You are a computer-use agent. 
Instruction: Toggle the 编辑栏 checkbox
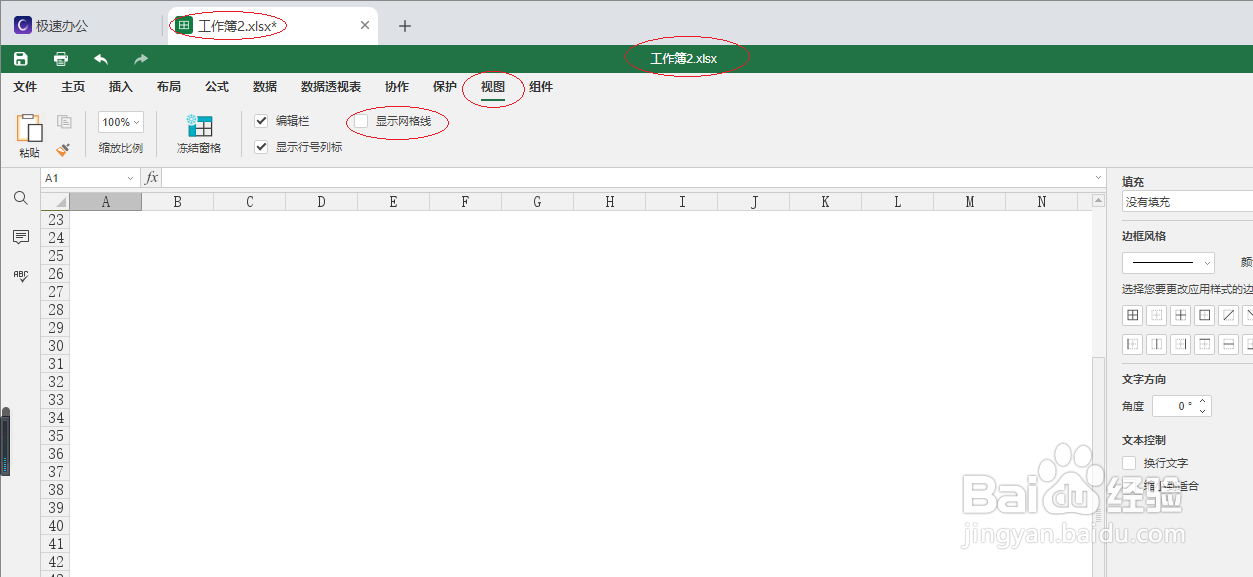coord(262,121)
